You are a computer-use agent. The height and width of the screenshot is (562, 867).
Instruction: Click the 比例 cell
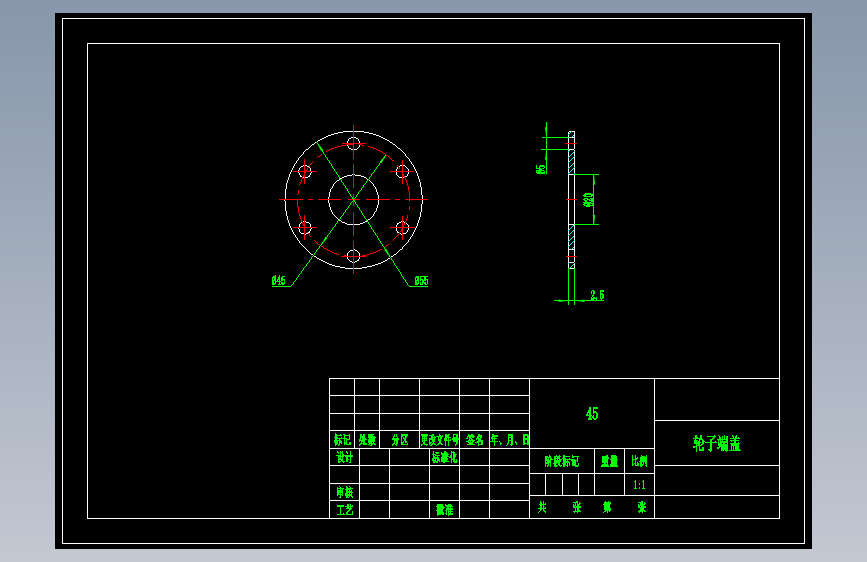tap(639, 461)
